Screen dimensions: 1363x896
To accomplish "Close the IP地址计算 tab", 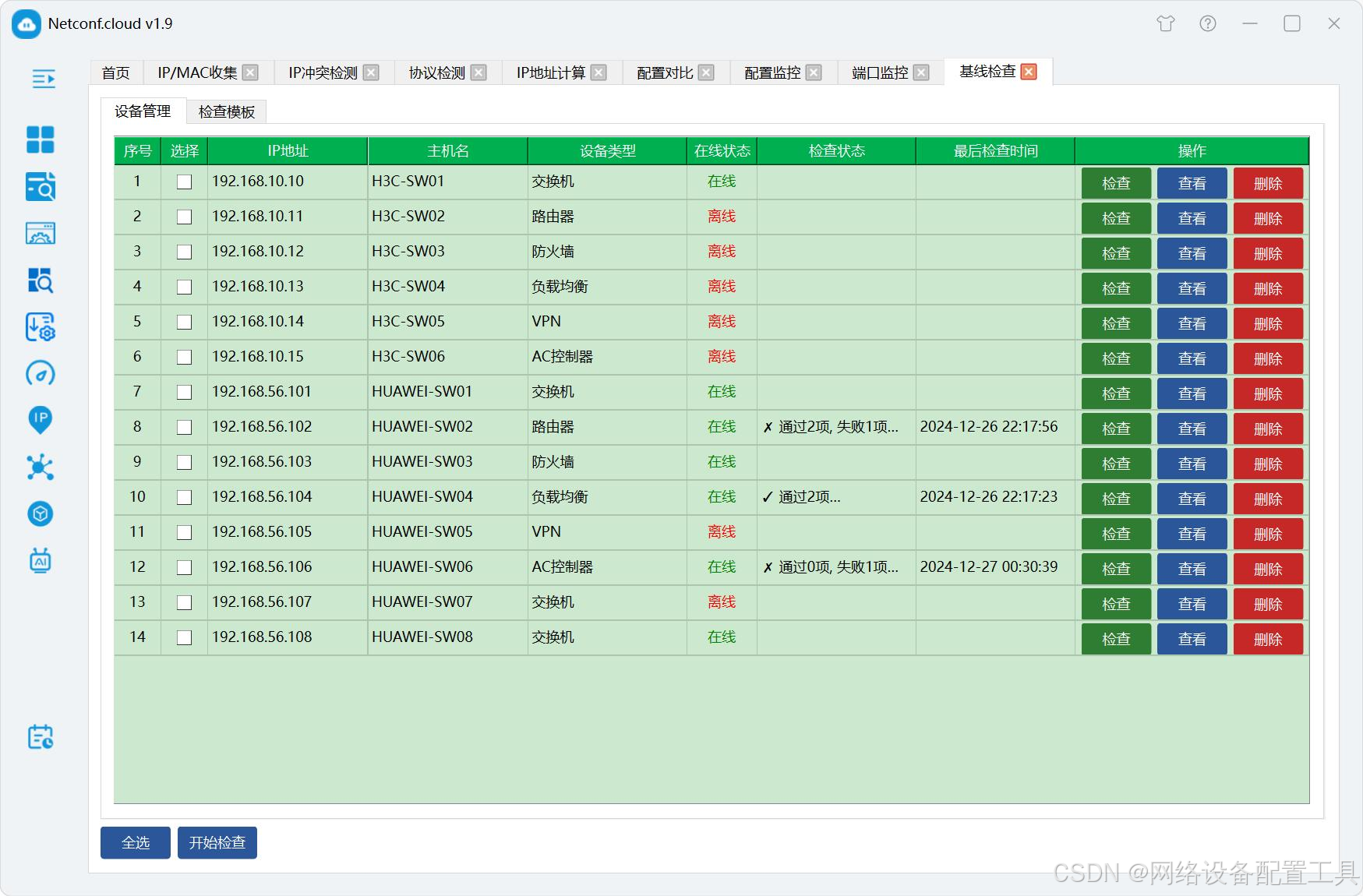I will pyautogui.click(x=599, y=72).
